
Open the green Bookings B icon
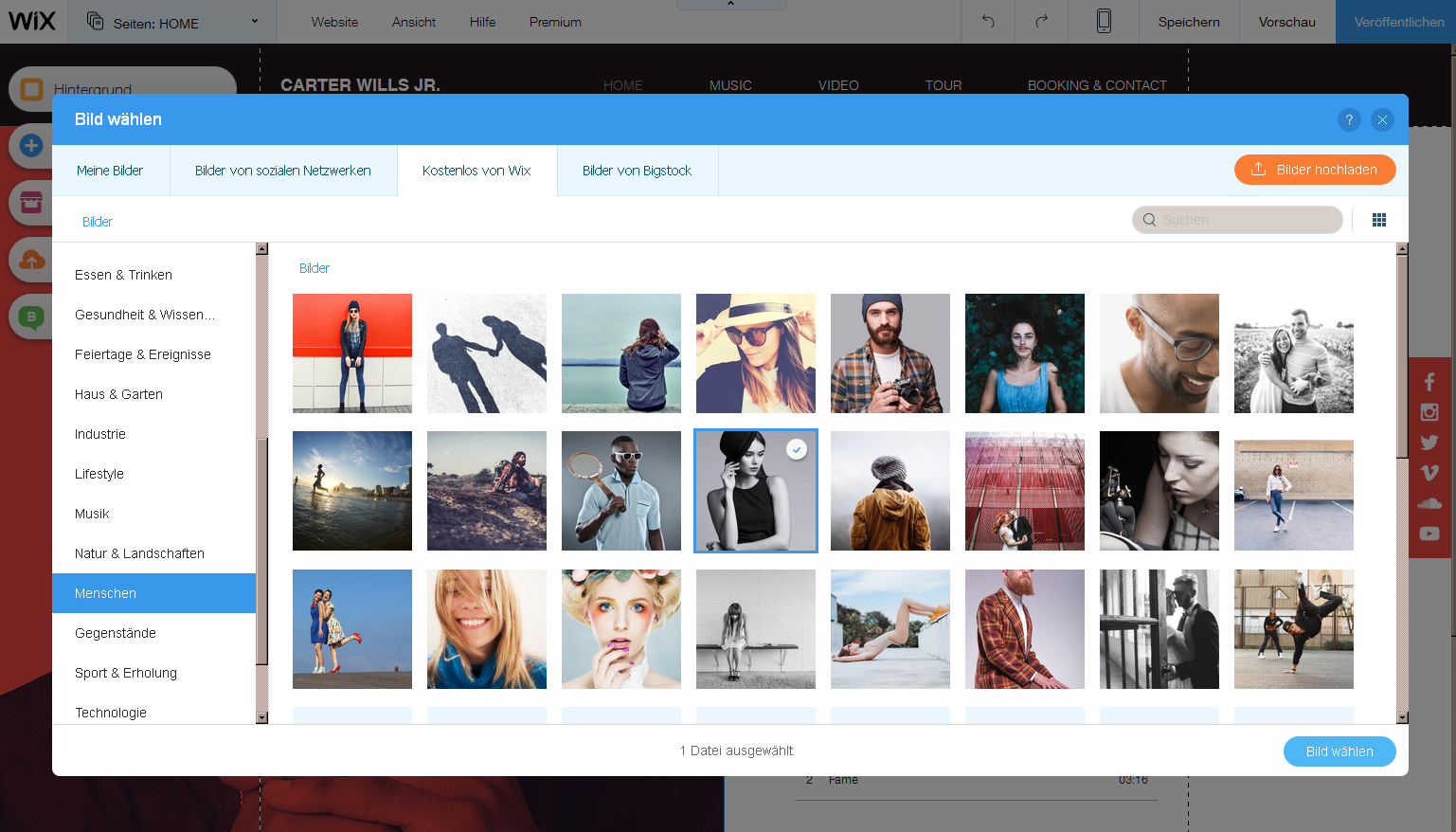click(x=31, y=317)
